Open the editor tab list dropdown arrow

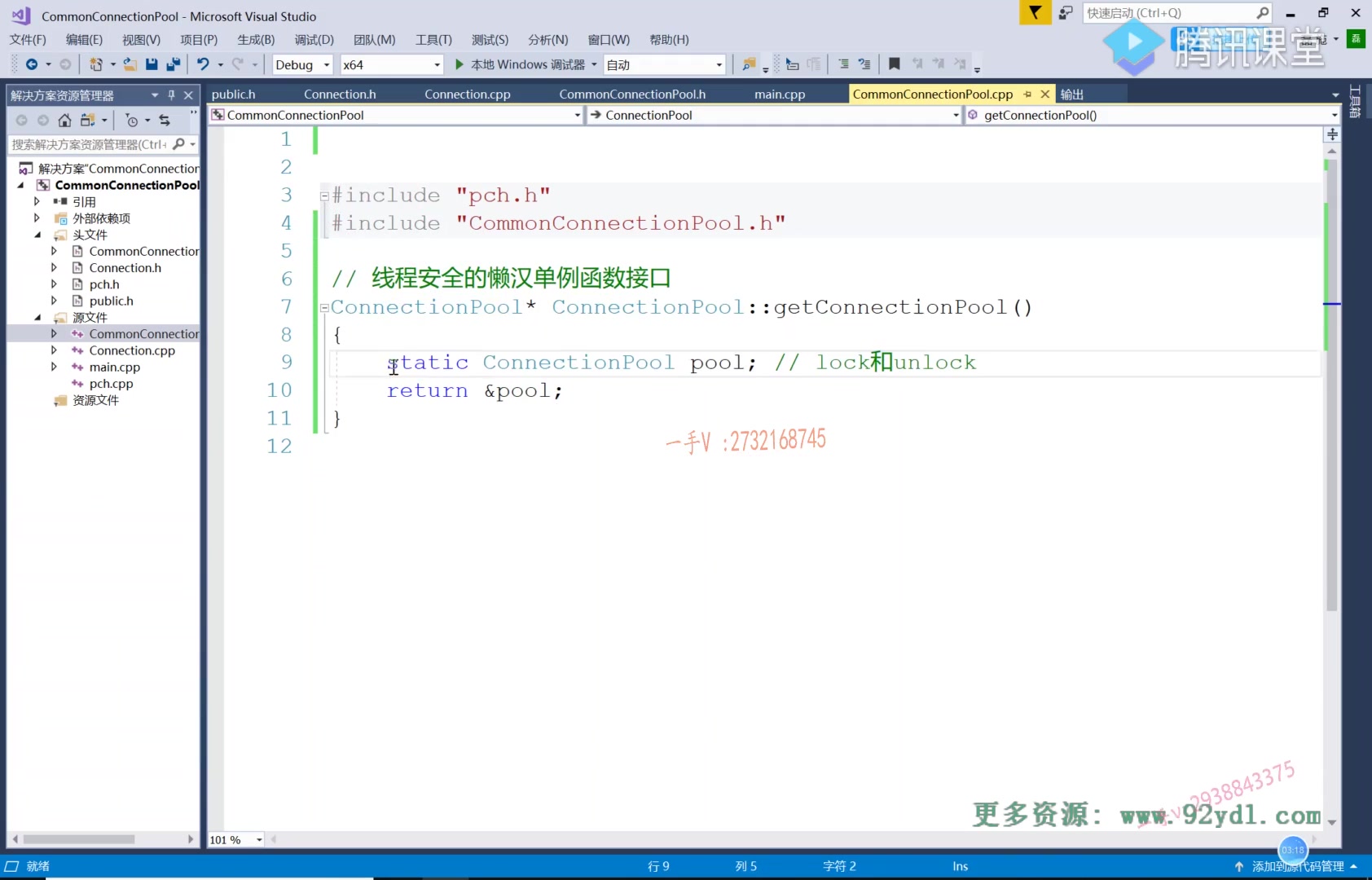click(x=1335, y=95)
